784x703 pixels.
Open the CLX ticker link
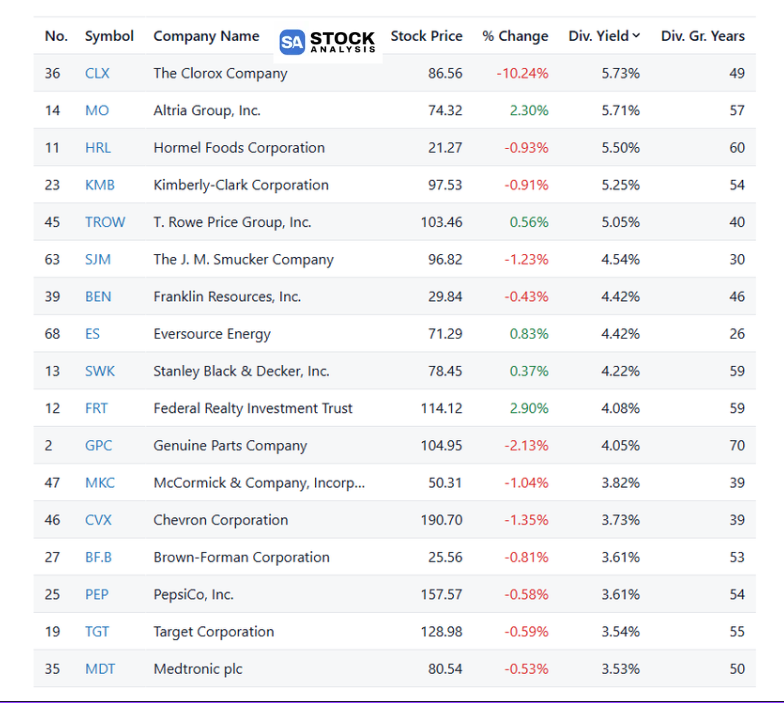point(97,74)
